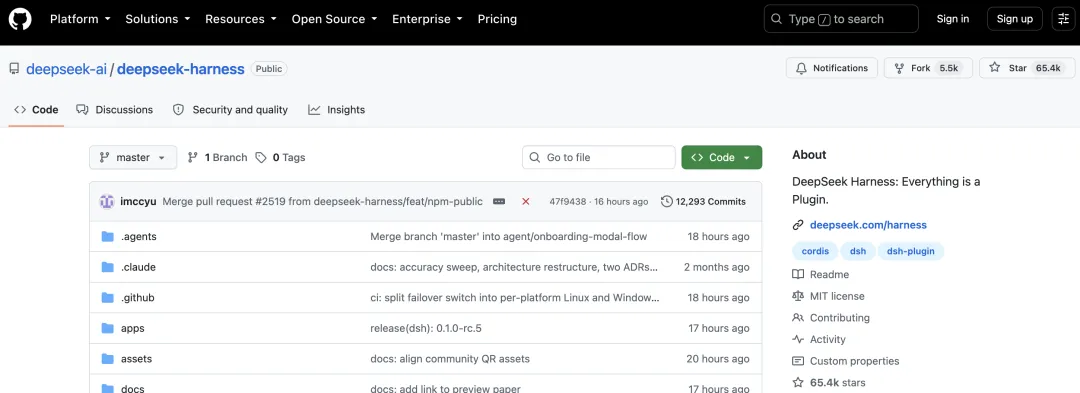Open the deepseek-harness repository link
1080x393 pixels.
click(x=180, y=69)
